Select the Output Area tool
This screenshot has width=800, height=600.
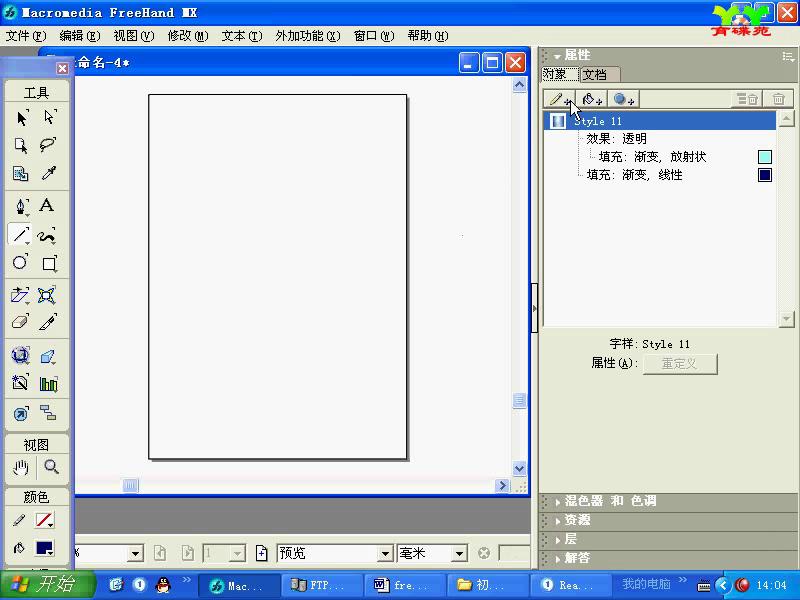pos(21,173)
